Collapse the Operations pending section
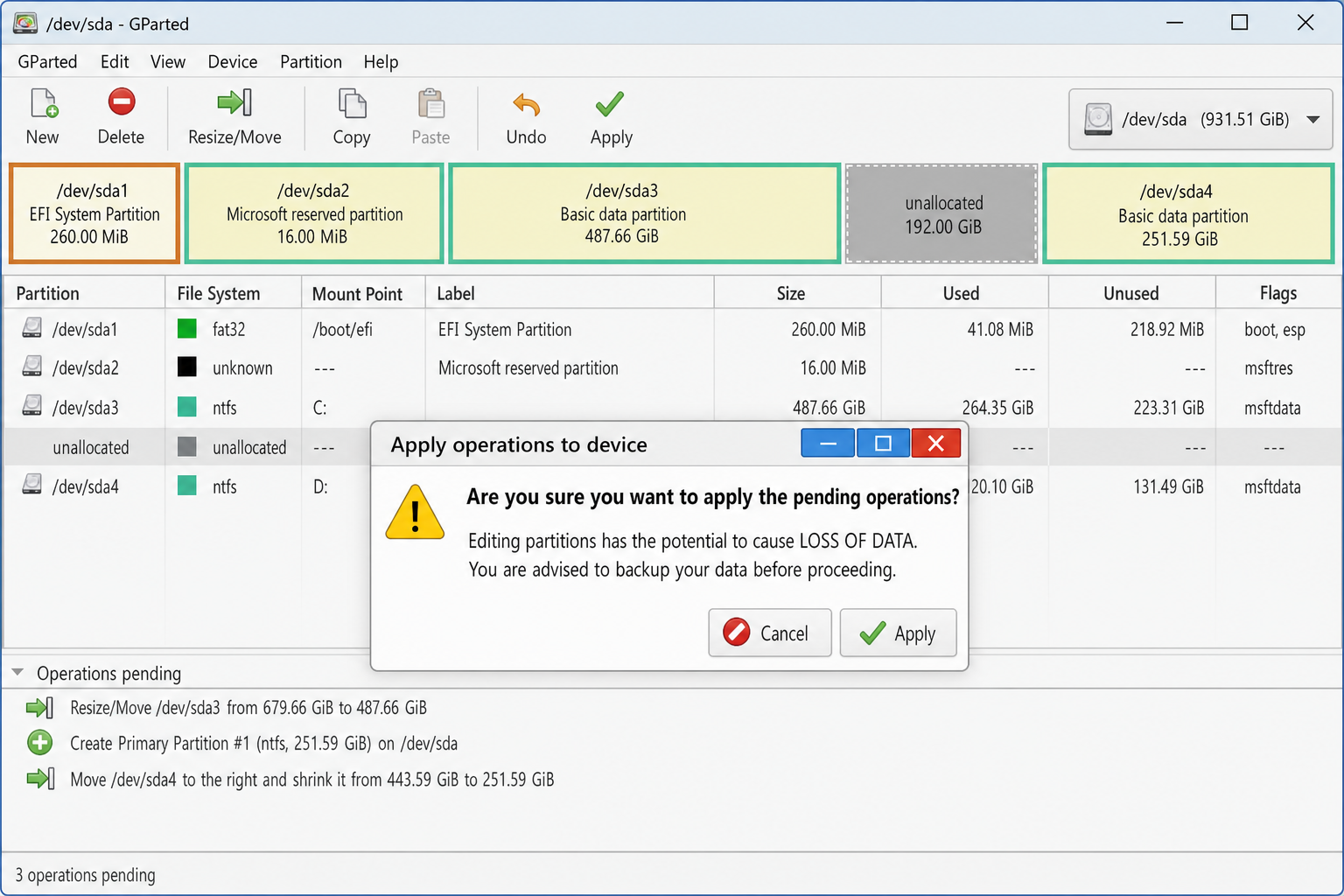The image size is (1344, 896). click(x=17, y=672)
